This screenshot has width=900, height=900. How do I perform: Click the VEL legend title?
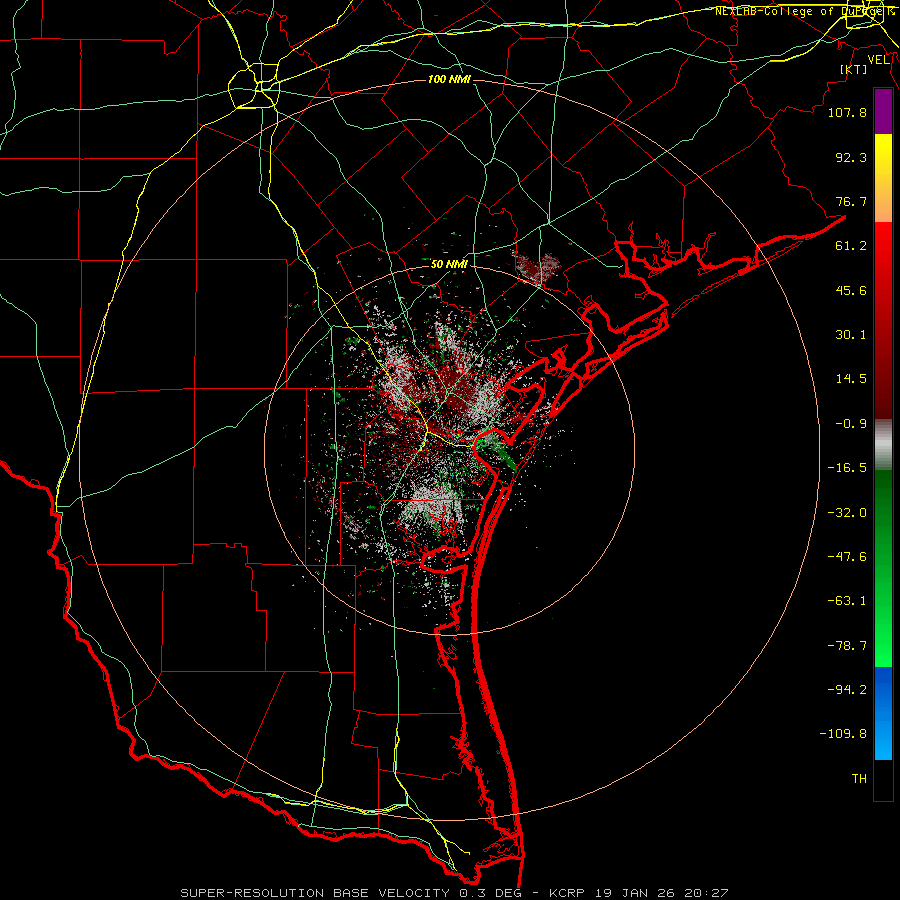tap(878, 59)
